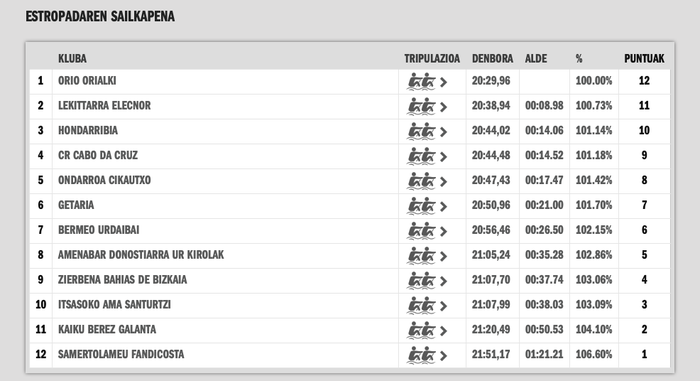Viewport: 700px width, 381px height.
Task: Open Ondarroa Cikautxo crew rowers icon
Action: (421, 181)
